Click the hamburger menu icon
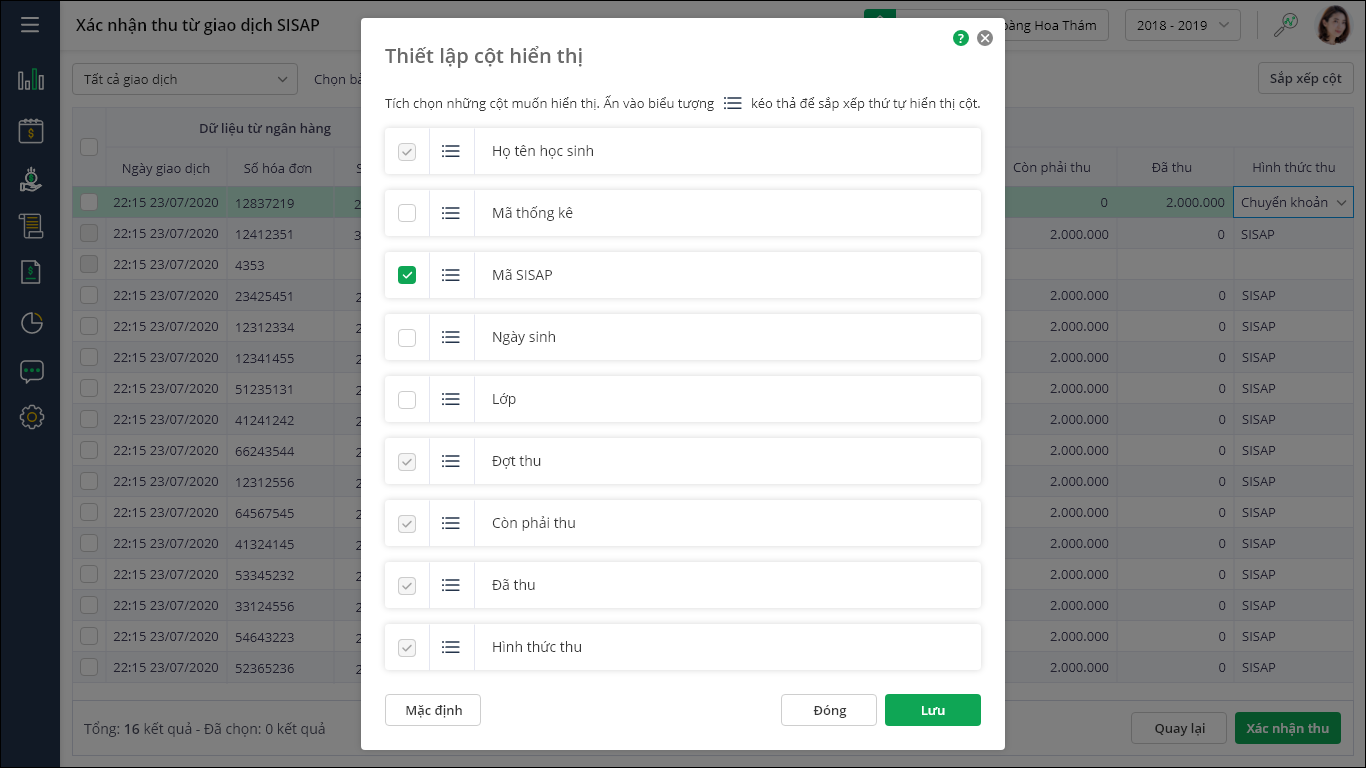The height and width of the screenshot is (768, 1366). point(30,24)
